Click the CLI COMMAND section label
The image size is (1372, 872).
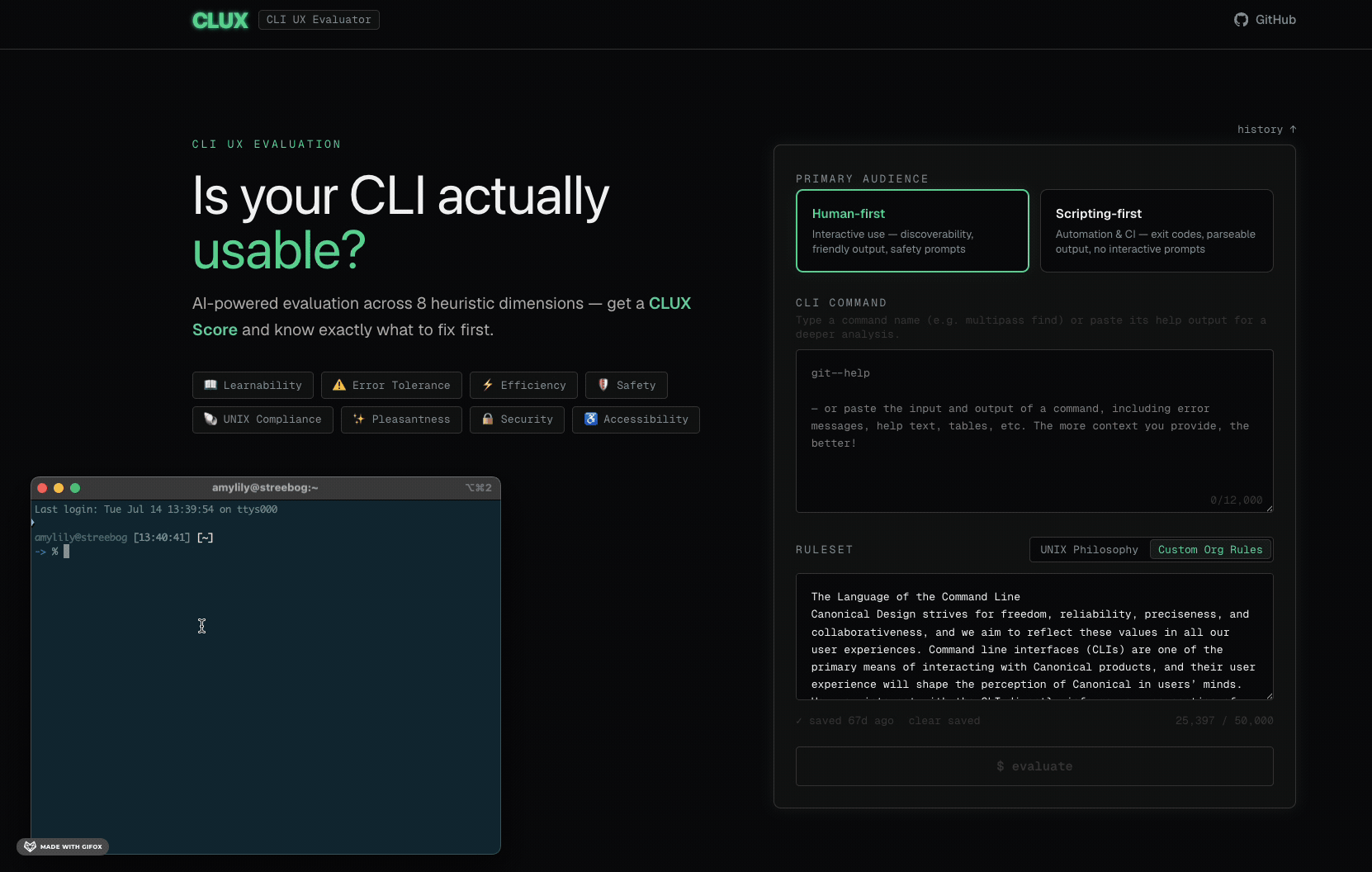tap(841, 303)
